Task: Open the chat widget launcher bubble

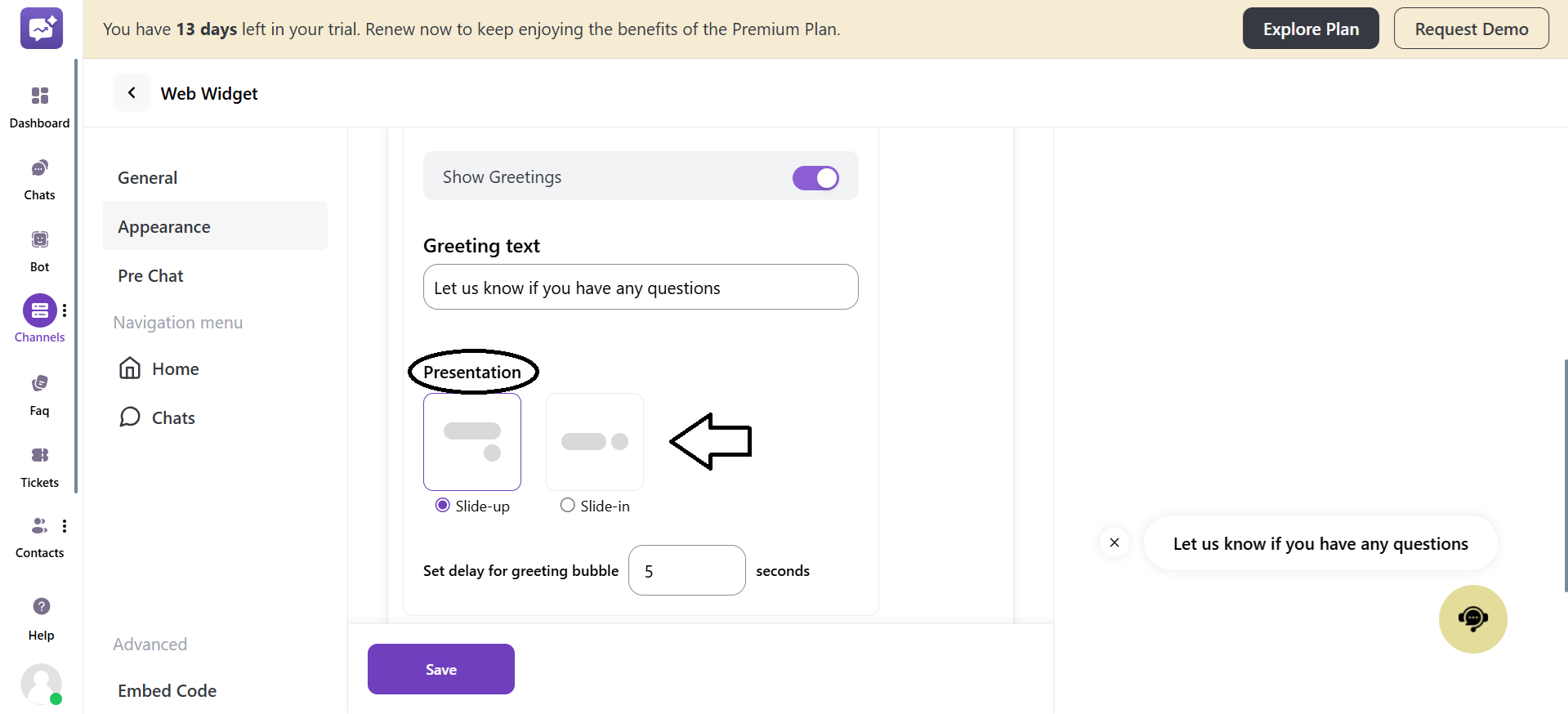Action: pyautogui.click(x=1472, y=618)
